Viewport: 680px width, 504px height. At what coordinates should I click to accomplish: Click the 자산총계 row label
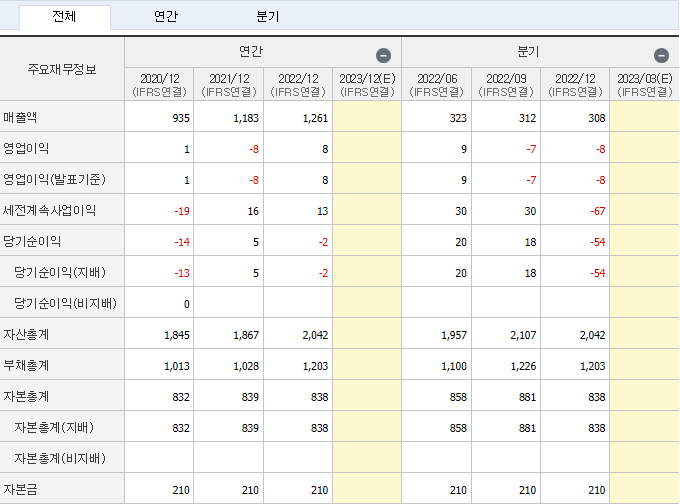(x=26, y=335)
